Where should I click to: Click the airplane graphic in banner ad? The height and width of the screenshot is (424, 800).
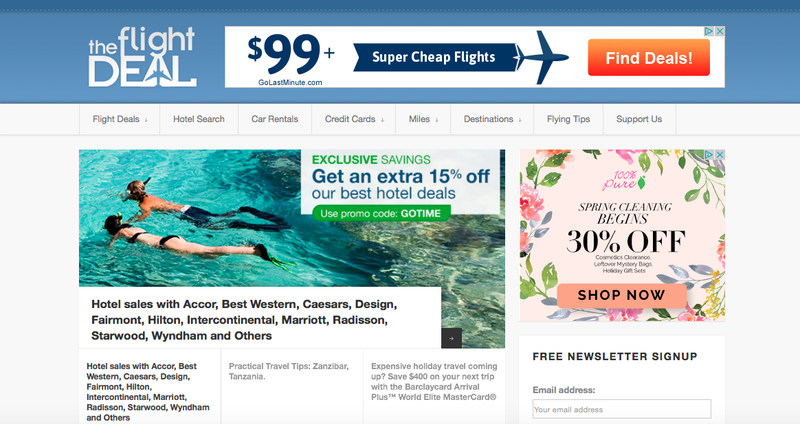pos(542,57)
